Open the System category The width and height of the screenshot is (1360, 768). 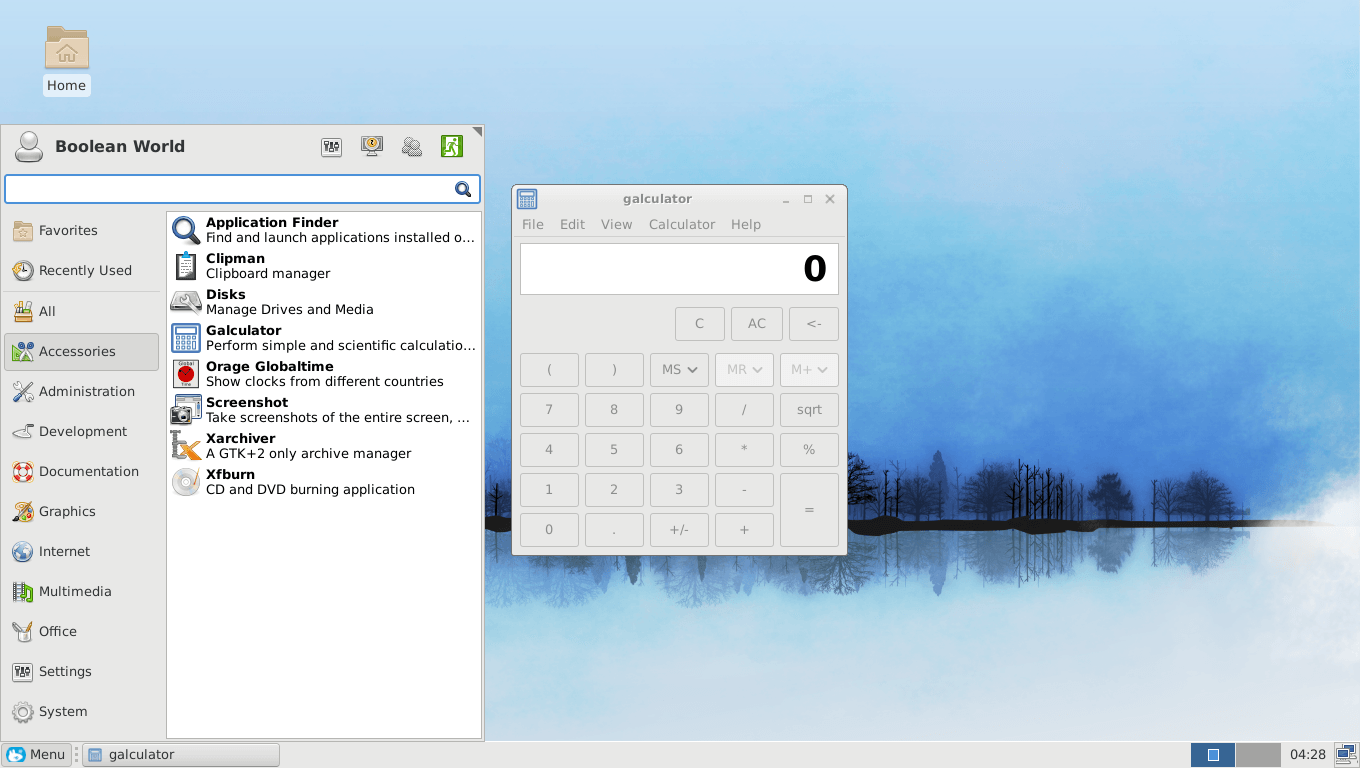pyautogui.click(x=82, y=712)
